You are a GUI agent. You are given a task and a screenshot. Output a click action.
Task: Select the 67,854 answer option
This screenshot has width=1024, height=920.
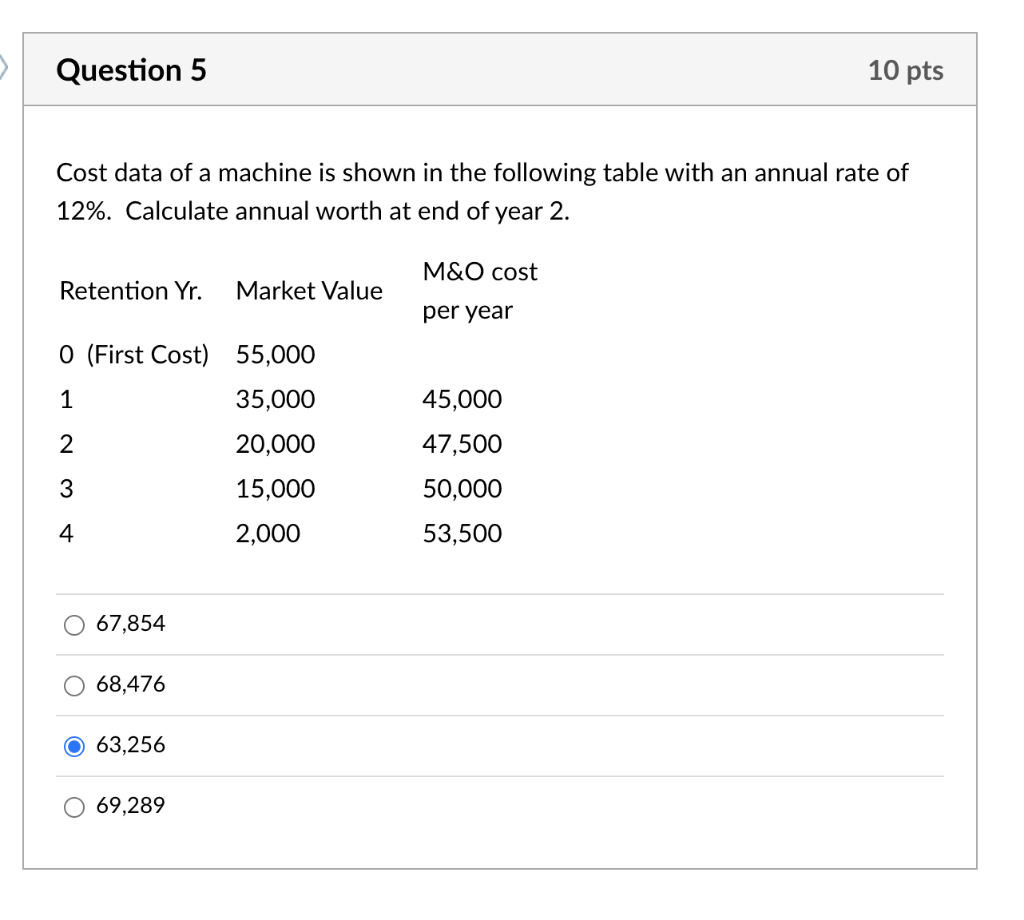pos(74,625)
